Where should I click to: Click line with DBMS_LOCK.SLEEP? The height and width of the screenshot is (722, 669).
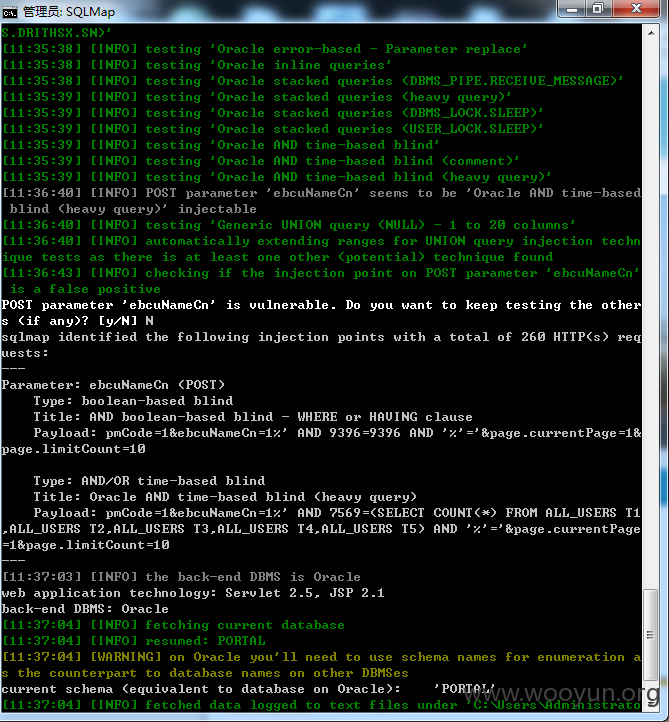point(273,113)
